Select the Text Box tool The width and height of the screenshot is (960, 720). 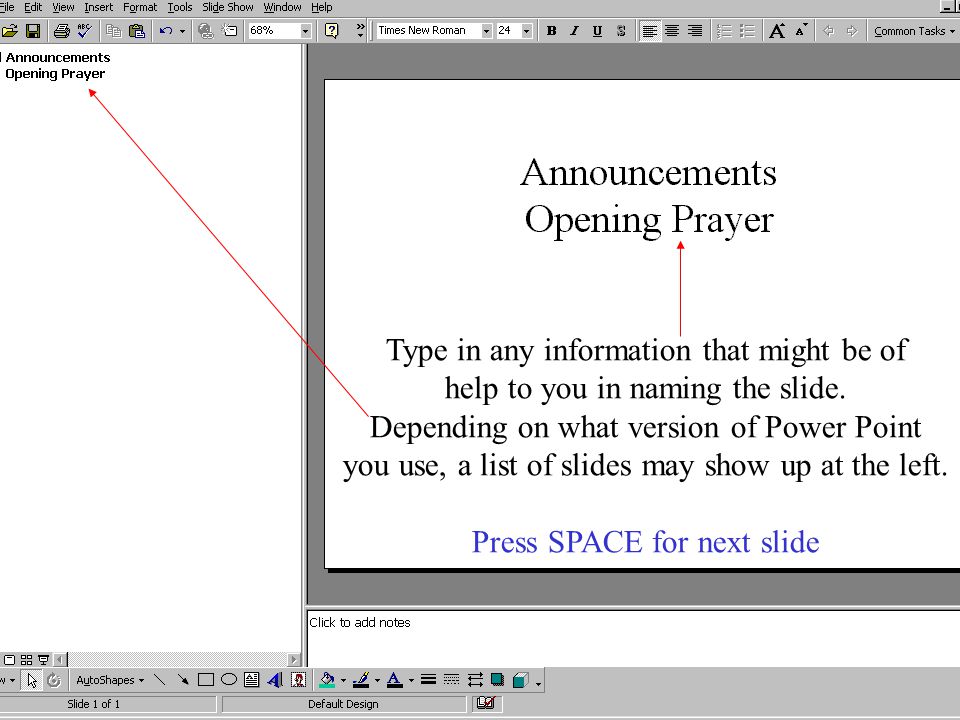(x=252, y=680)
